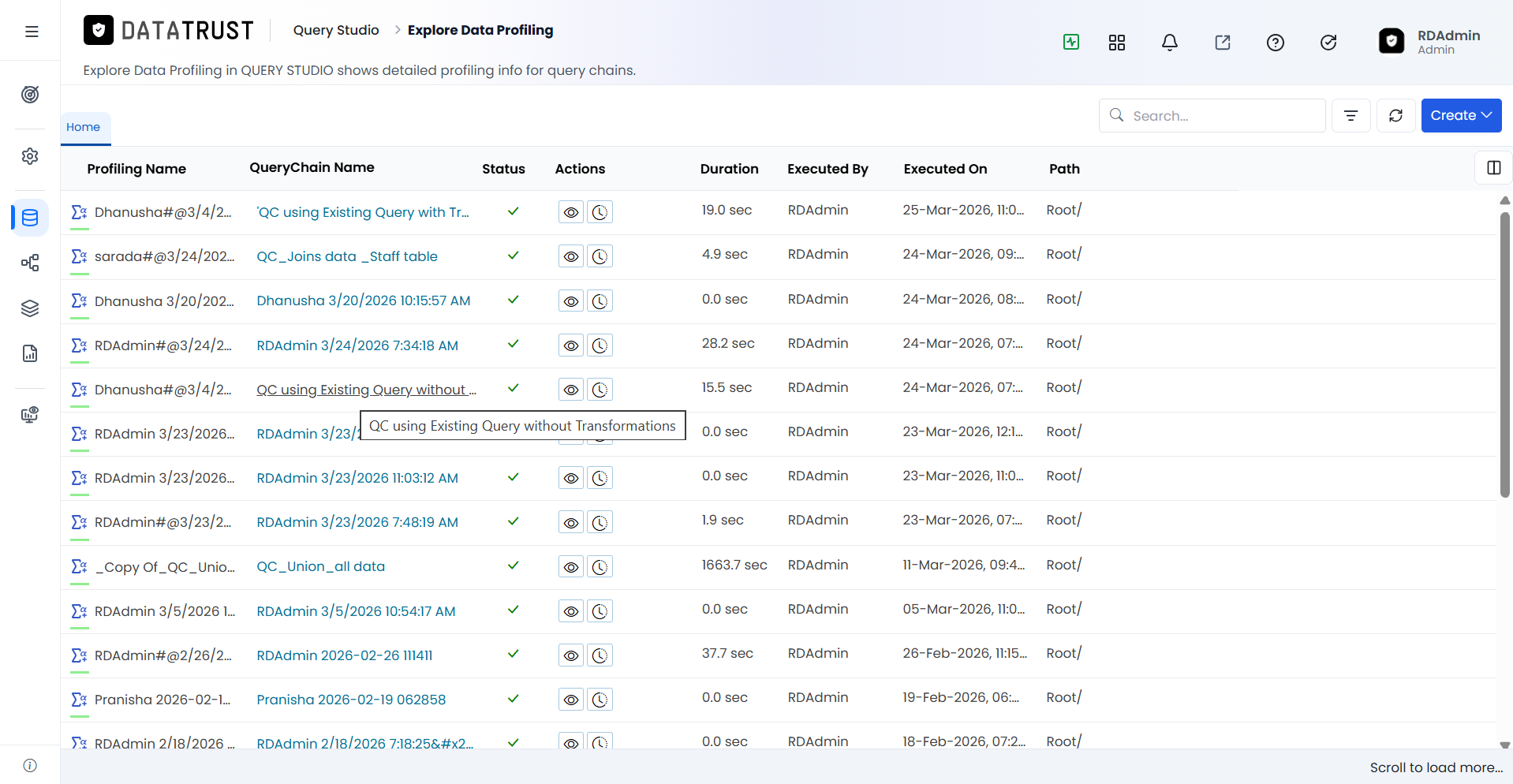Viewport: 1513px width, 784px height.
Task: Open the layers icon in sidebar
Action: 30,308
